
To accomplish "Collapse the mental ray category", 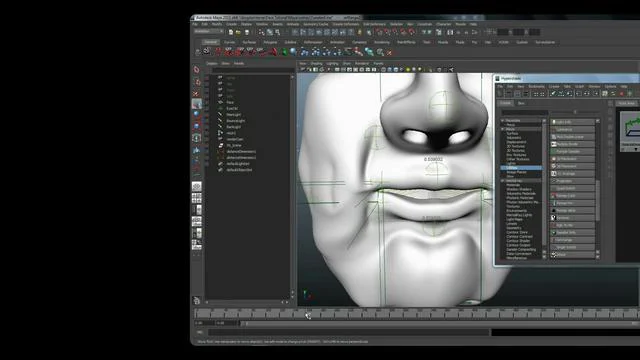I will (x=503, y=180).
